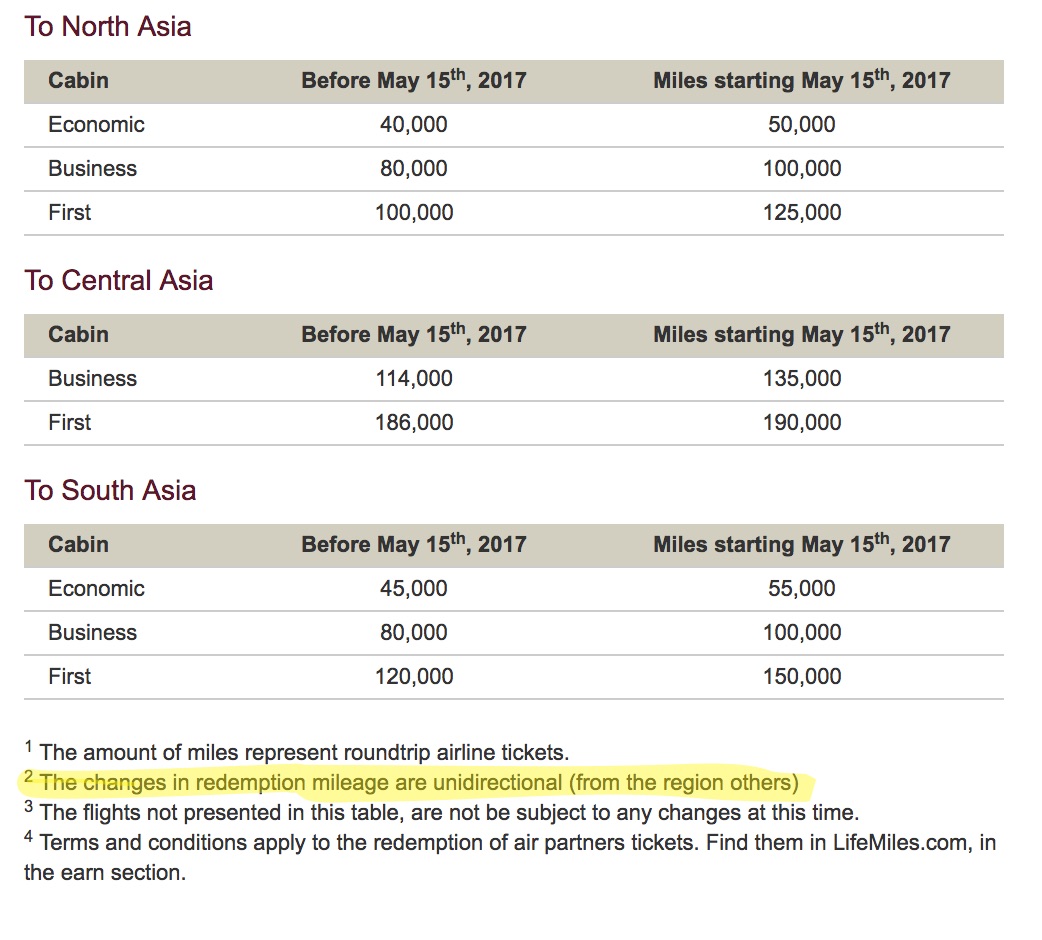Select the Business row label in North Asia table
Image resolution: width=1042 pixels, height=940 pixels.
(92, 169)
